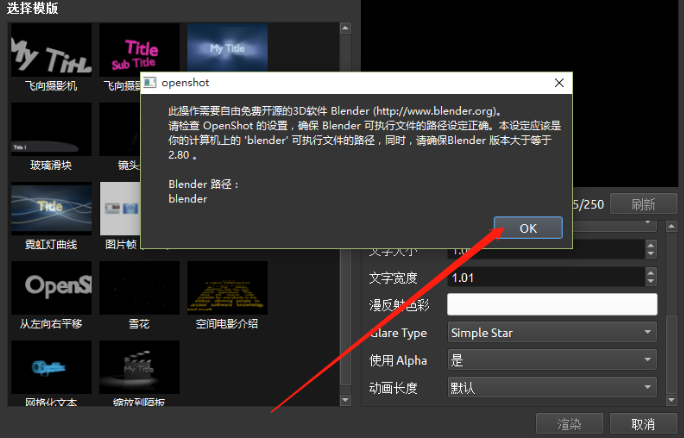684x438 pixels.
Task: Click the 取消 cancel button
Action: [x=643, y=424]
